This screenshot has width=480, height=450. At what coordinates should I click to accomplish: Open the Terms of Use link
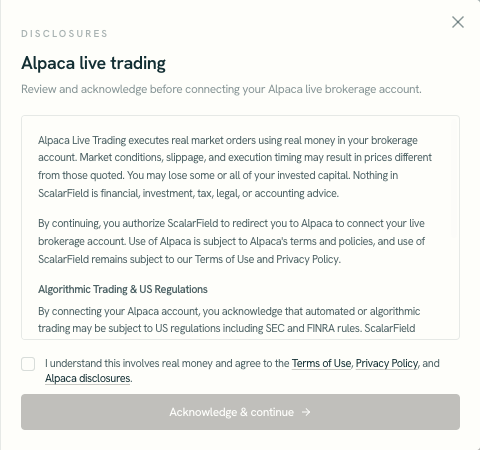[x=321, y=363]
